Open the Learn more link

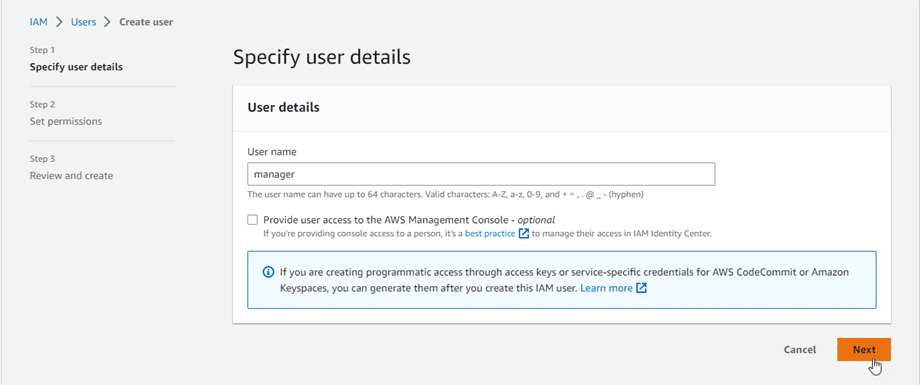pos(607,288)
